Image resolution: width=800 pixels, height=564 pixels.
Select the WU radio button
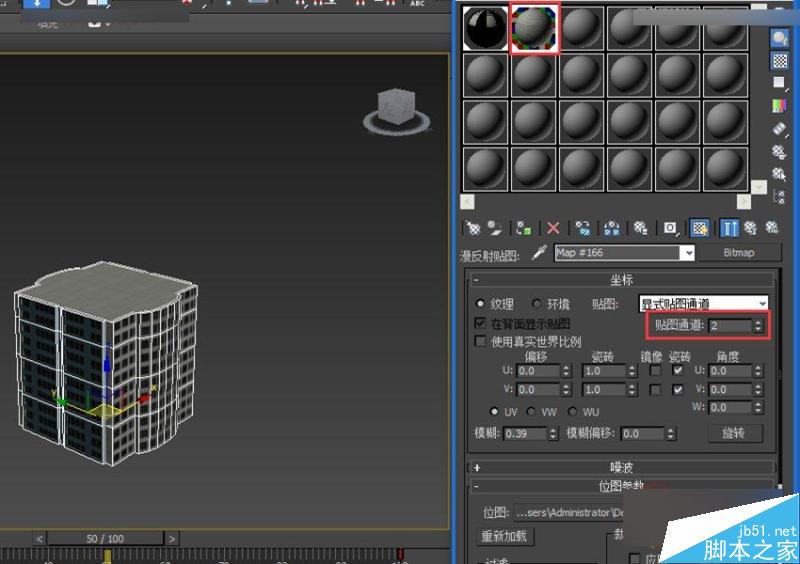tap(572, 411)
